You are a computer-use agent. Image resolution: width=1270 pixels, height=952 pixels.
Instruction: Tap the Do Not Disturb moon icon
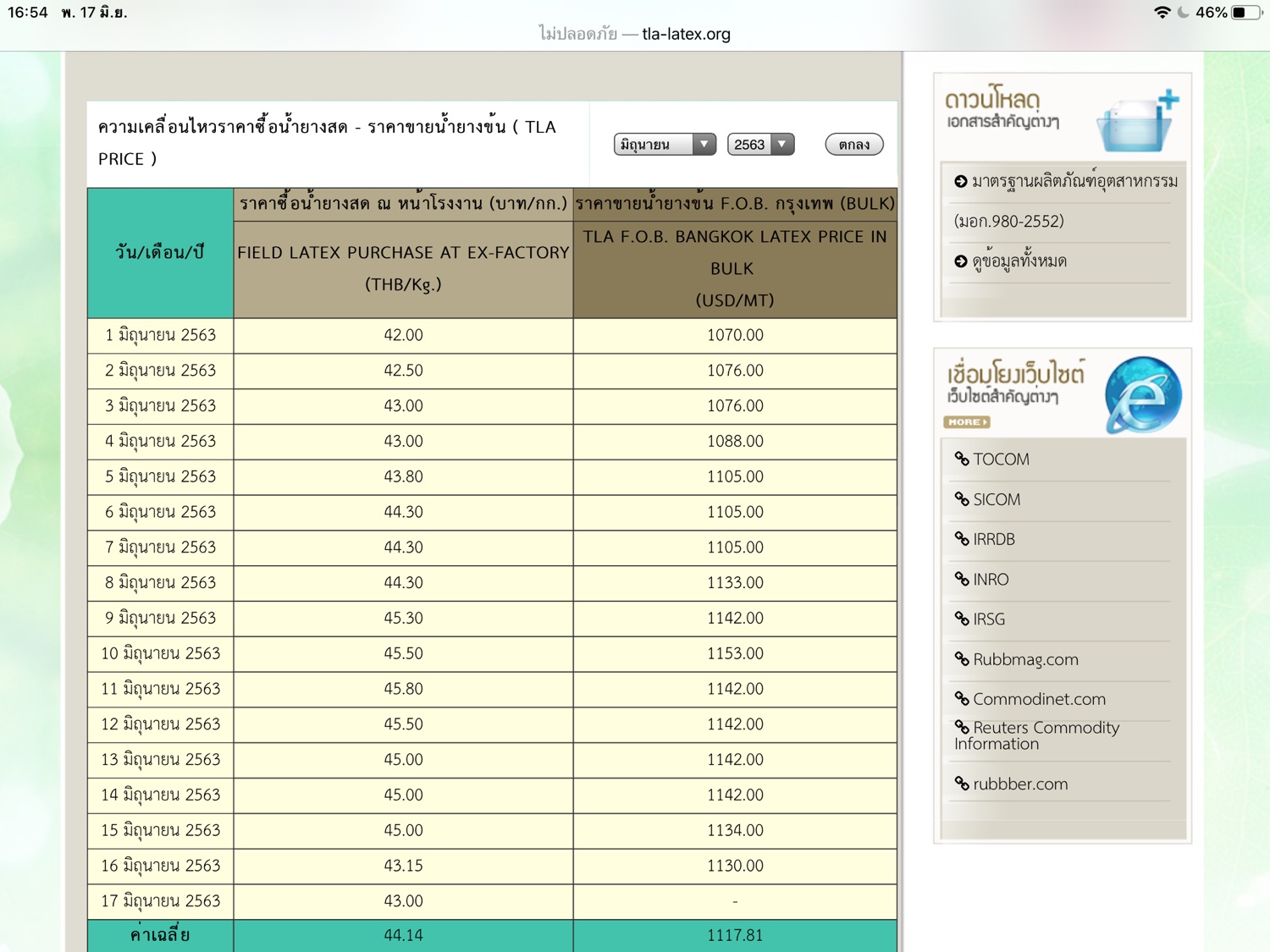click(1184, 13)
